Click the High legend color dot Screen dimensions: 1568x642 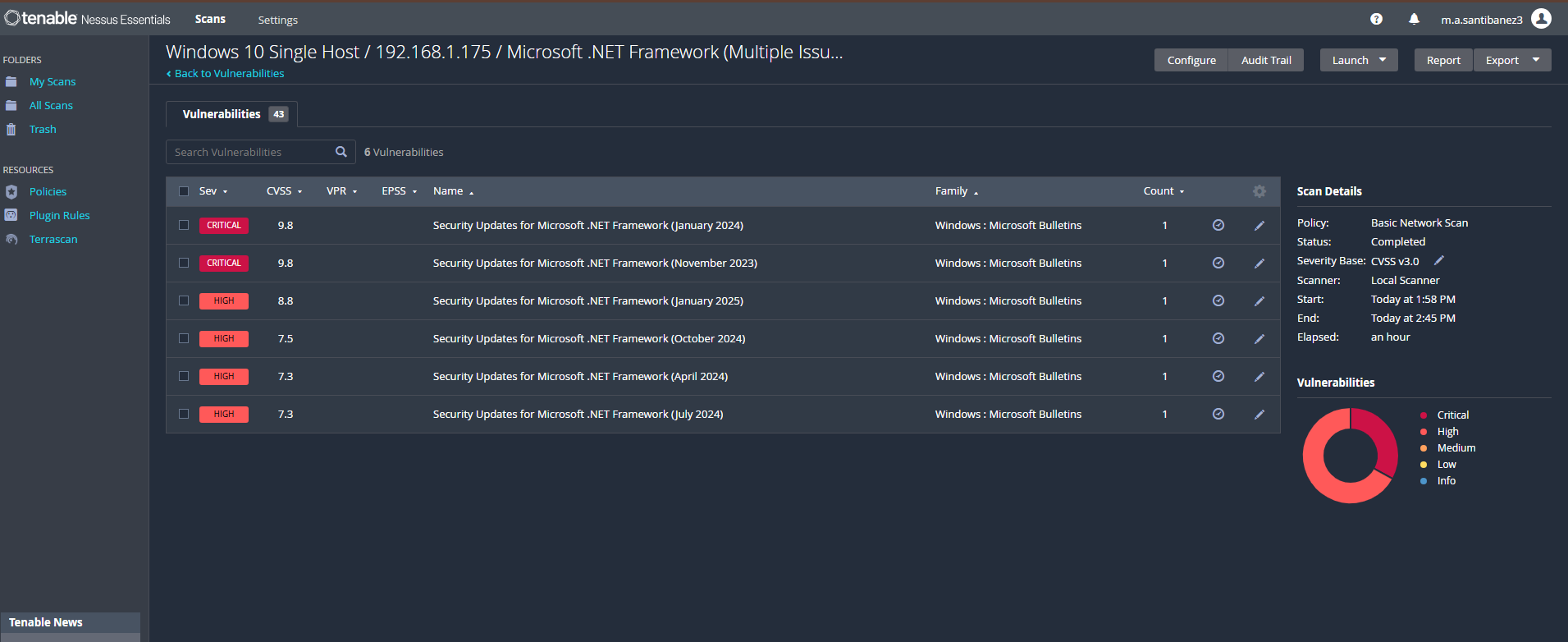pyautogui.click(x=1424, y=432)
